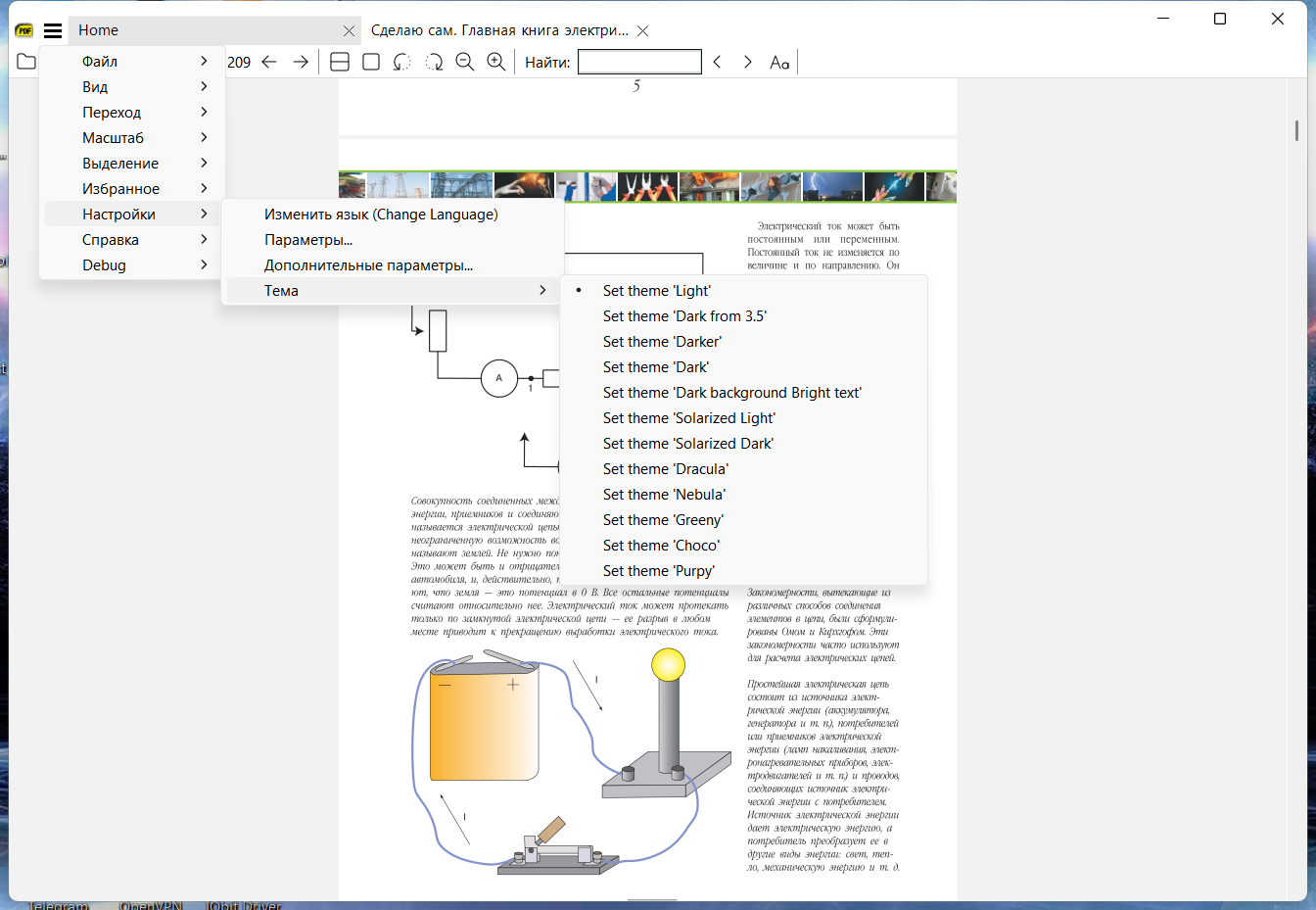Click the hamburger menu icon
1316x910 pixels.
tap(53, 30)
